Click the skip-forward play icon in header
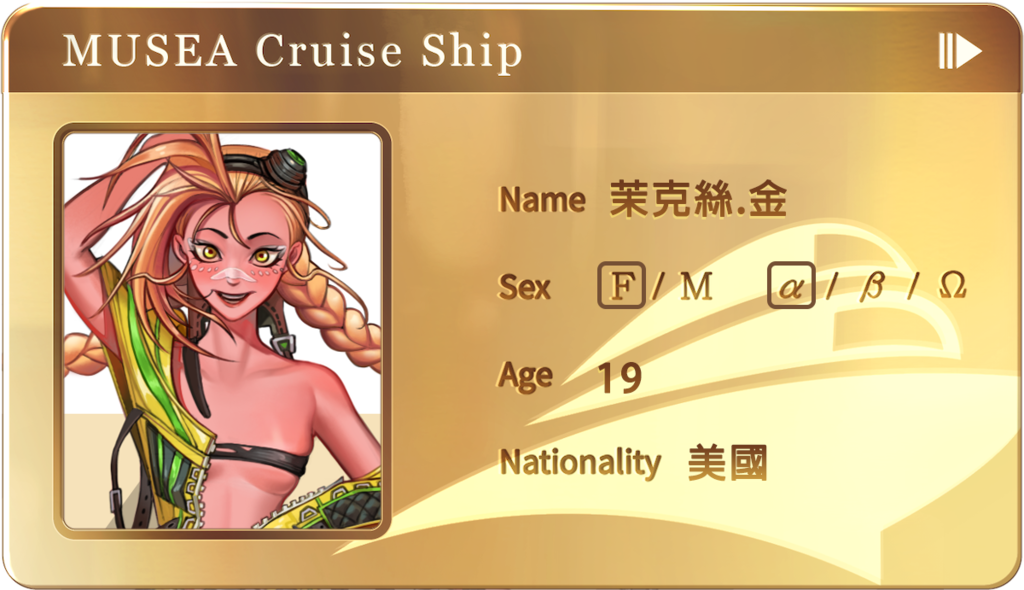 click(x=960, y=51)
